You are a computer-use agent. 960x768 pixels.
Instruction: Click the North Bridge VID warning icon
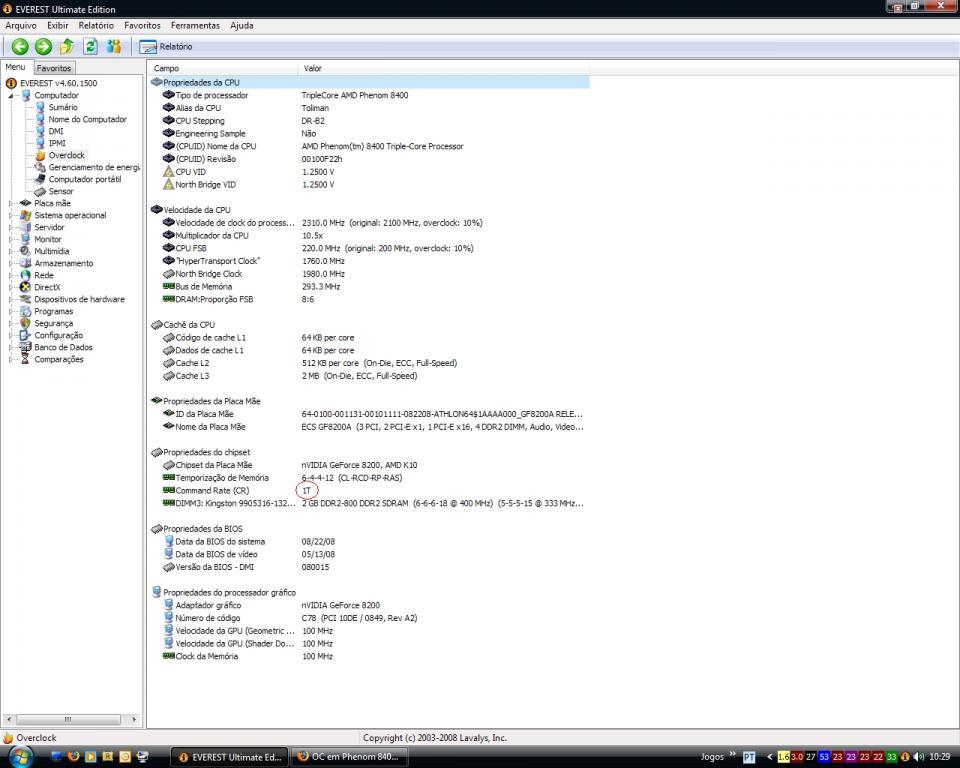point(169,184)
